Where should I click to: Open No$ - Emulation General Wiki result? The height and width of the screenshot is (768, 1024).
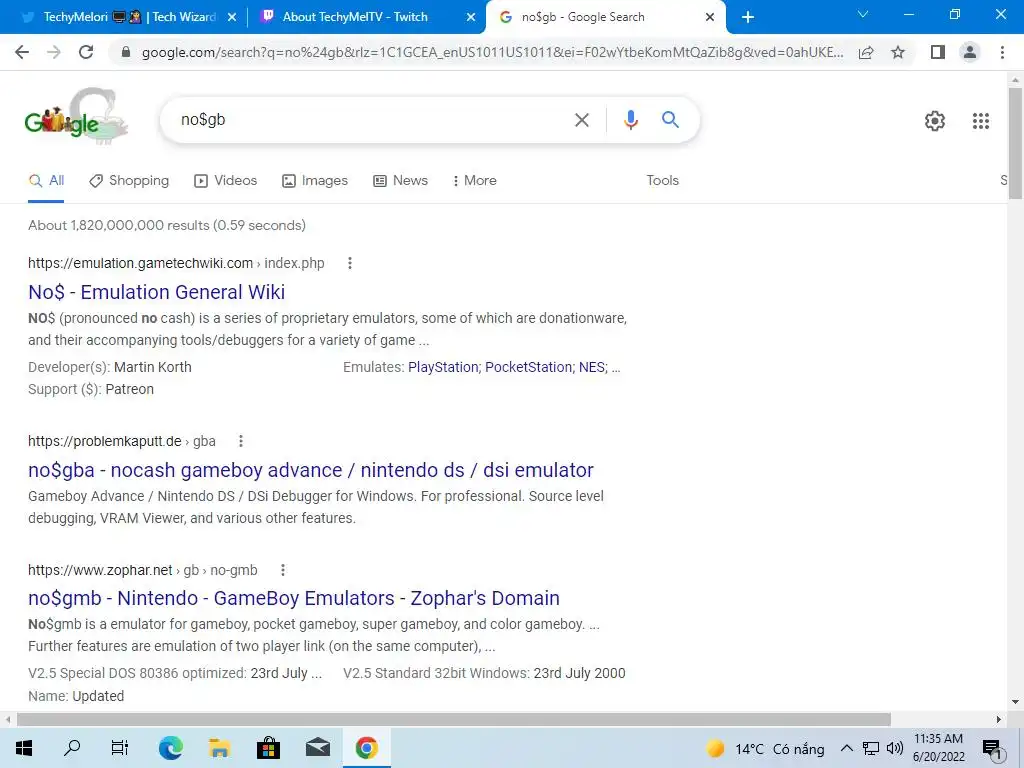[x=157, y=292]
